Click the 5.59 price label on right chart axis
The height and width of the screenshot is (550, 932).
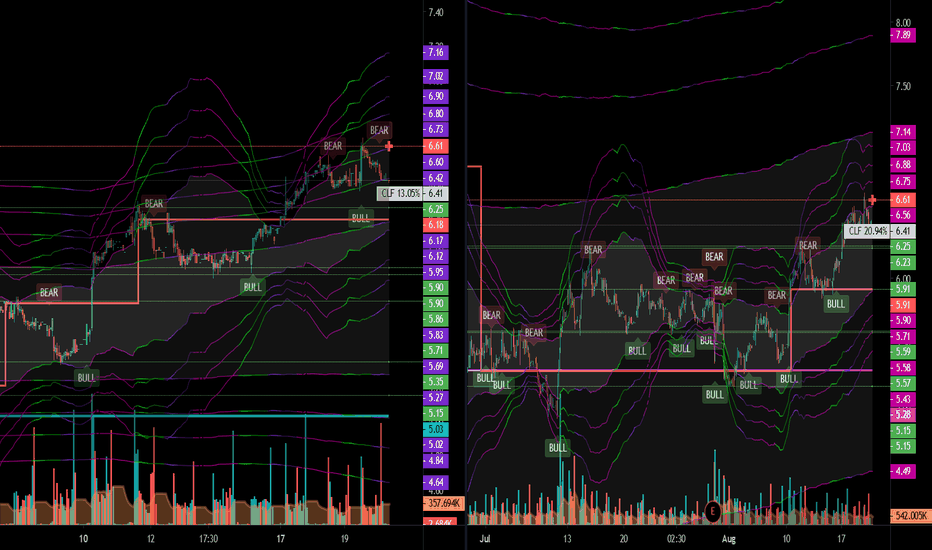pyautogui.click(x=903, y=351)
